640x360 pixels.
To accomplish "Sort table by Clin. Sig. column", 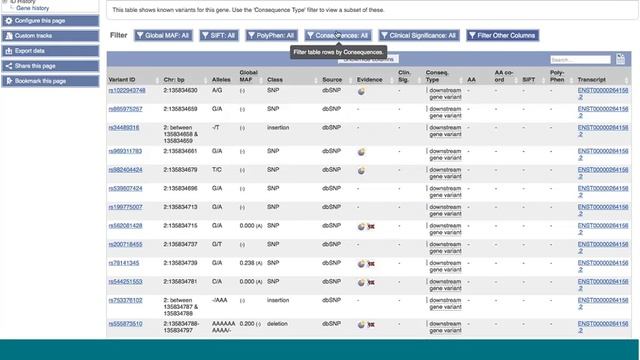I will coord(404,76).
